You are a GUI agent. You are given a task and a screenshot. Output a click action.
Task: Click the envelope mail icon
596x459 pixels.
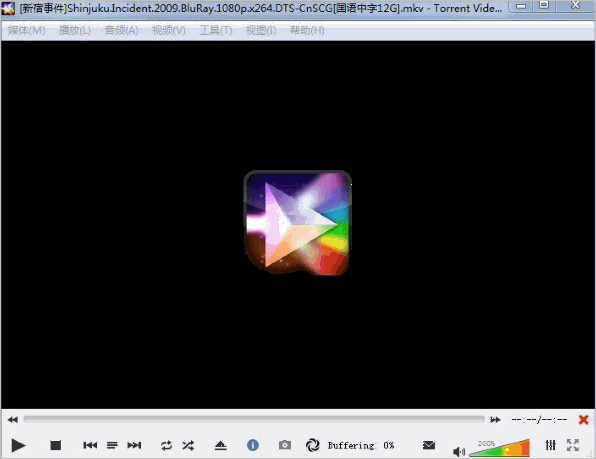(x=429, y=445)
